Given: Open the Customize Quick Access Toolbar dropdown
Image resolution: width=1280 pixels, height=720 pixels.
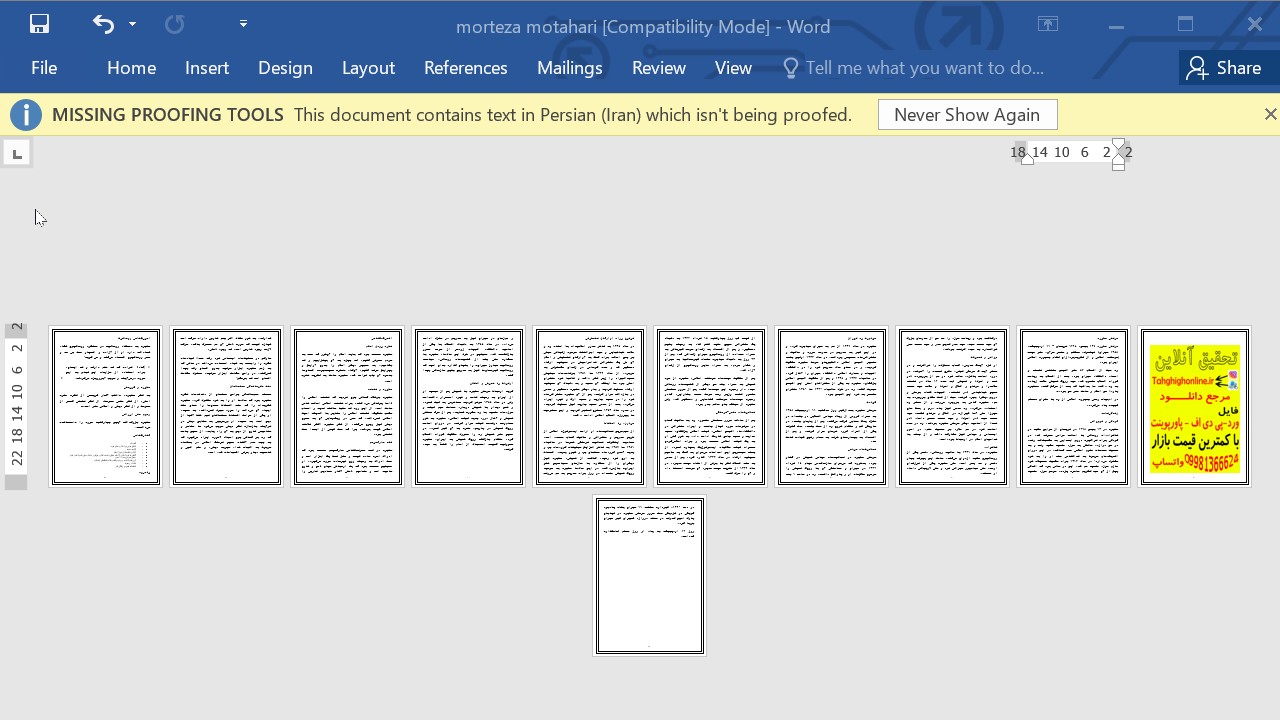Looking at the screenshot, I should click(x=243, y=24).
